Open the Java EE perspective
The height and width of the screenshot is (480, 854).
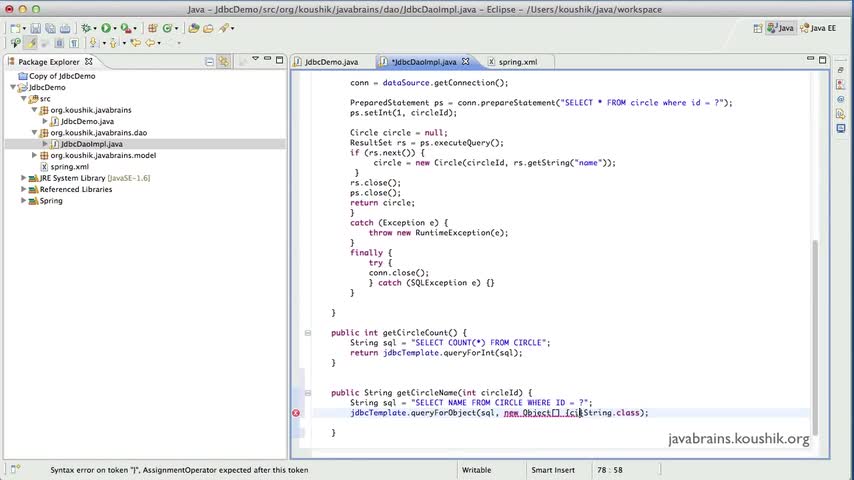coord(819,28)
